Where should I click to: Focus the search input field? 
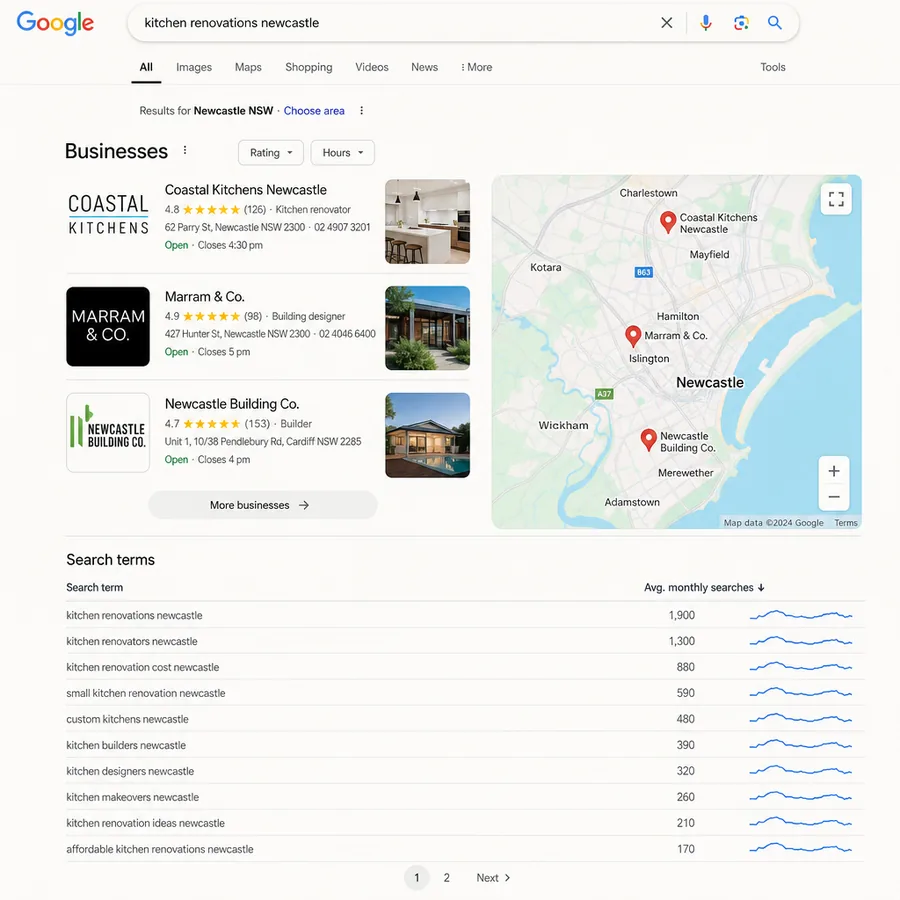pos(396,23)
